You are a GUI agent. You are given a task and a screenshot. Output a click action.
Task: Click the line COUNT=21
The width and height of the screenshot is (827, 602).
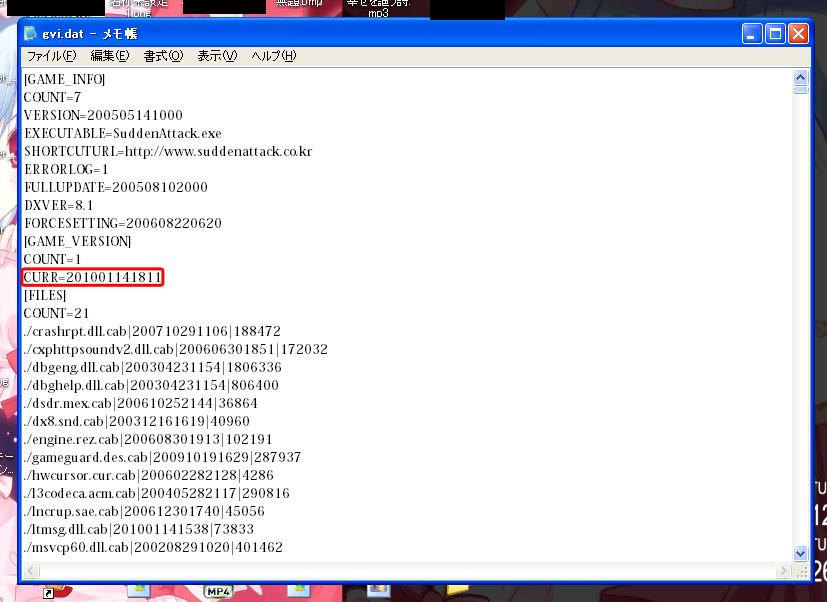(x=56, y=313)
